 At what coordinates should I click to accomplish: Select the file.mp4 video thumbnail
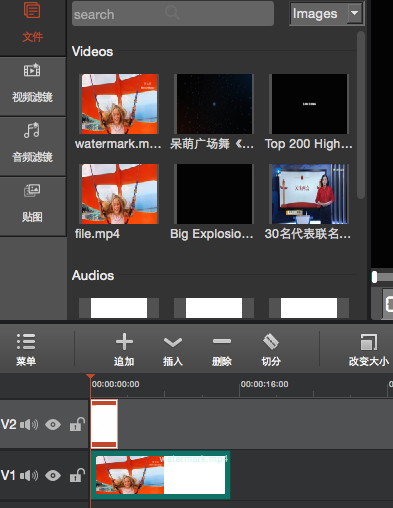coord(120,194)
